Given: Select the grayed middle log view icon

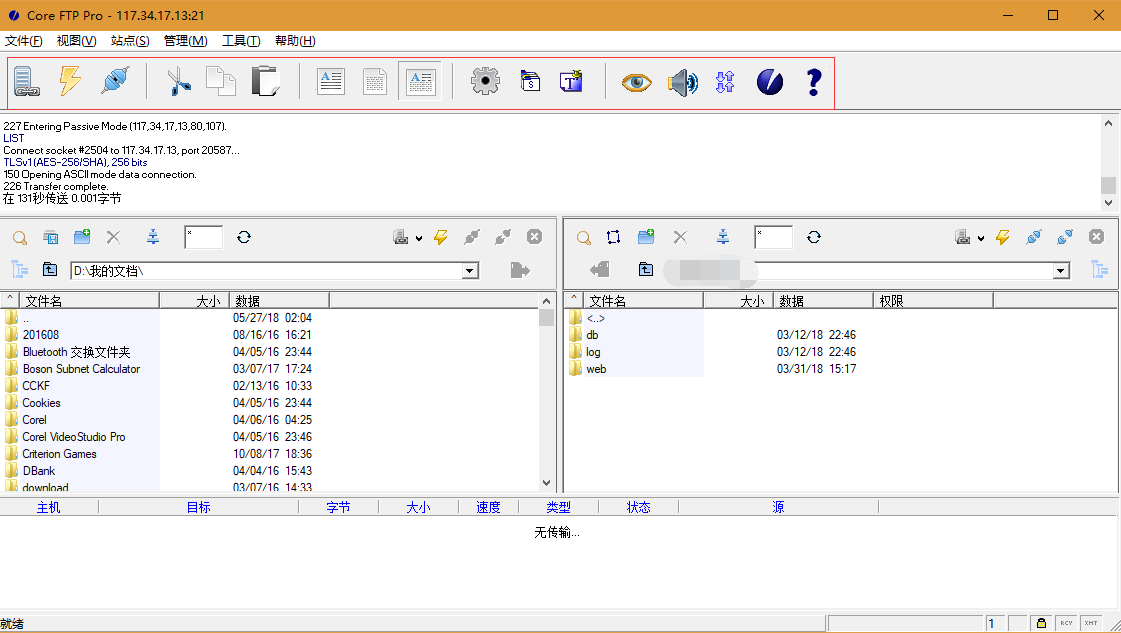Looking at the screenshot, I should pyautogui.click(x=375, y=82).
